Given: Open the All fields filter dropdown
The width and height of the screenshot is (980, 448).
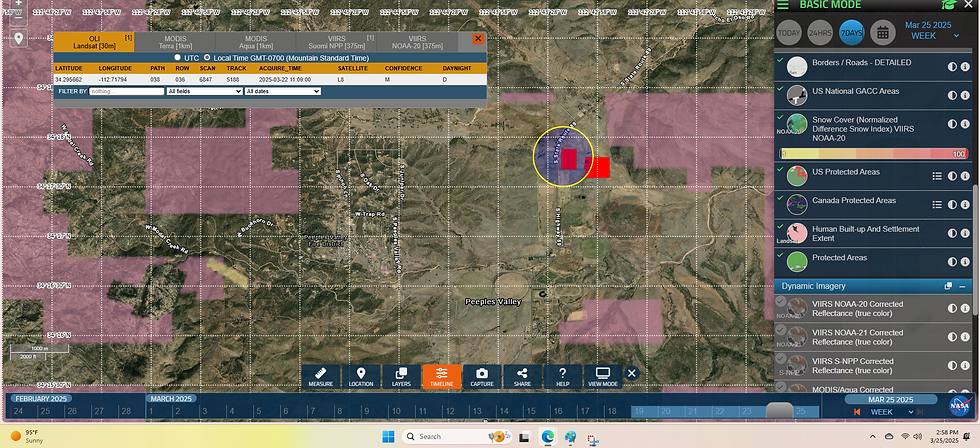Looking at the screenshot, I should (x=204, y=91).
